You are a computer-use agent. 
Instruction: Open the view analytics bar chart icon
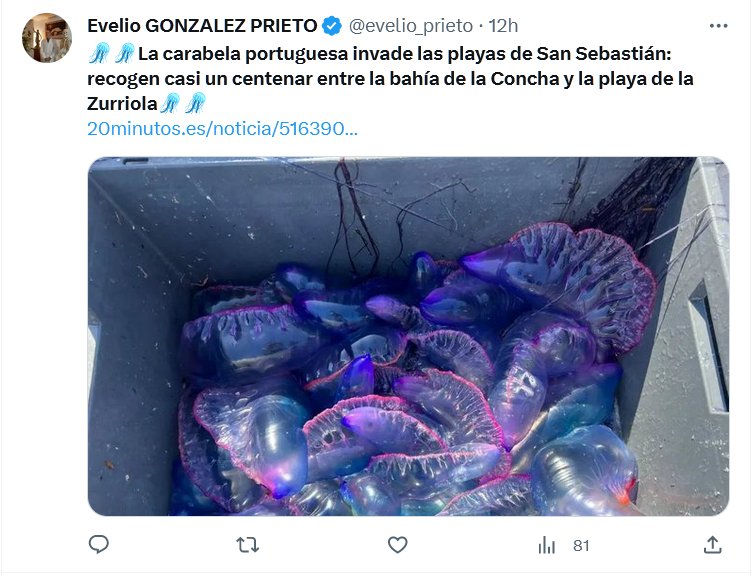pos(547,546)
